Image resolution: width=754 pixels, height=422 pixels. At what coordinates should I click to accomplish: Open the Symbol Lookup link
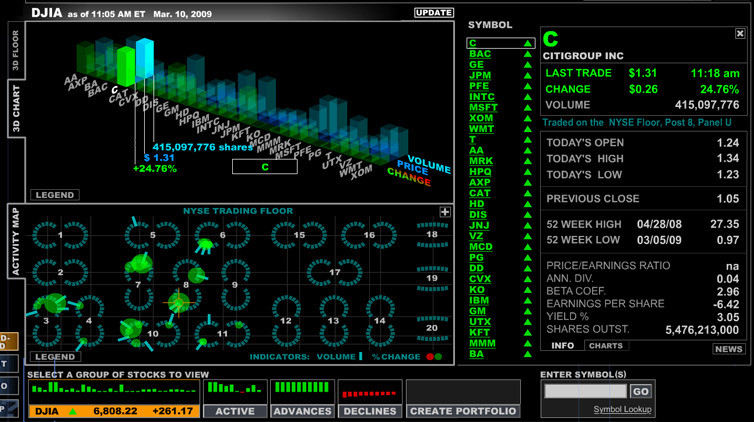622,410
